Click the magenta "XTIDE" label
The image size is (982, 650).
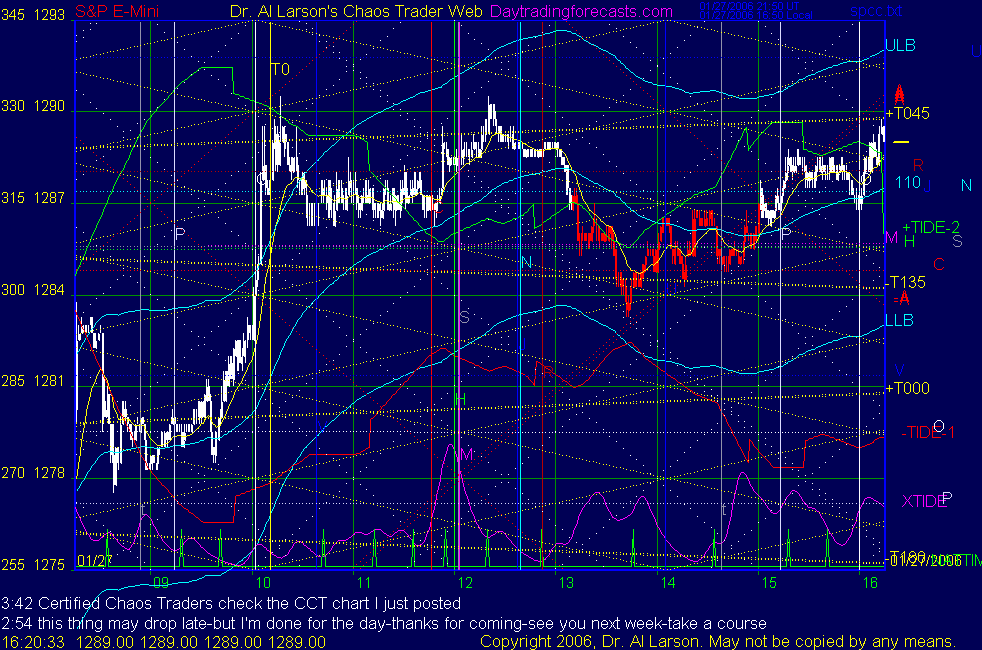[x=924, y=501]
